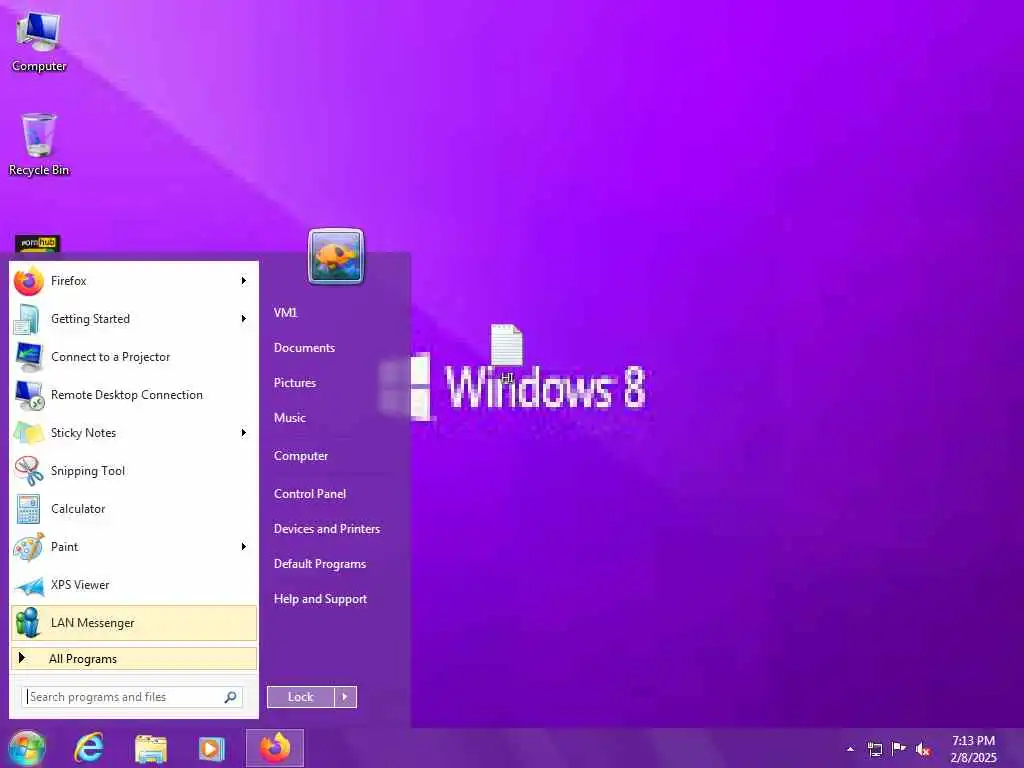Open Computer in Start menu right pane
This screenshot has width=1024, height=768.
pyautogui.click(x=300, y=456)
